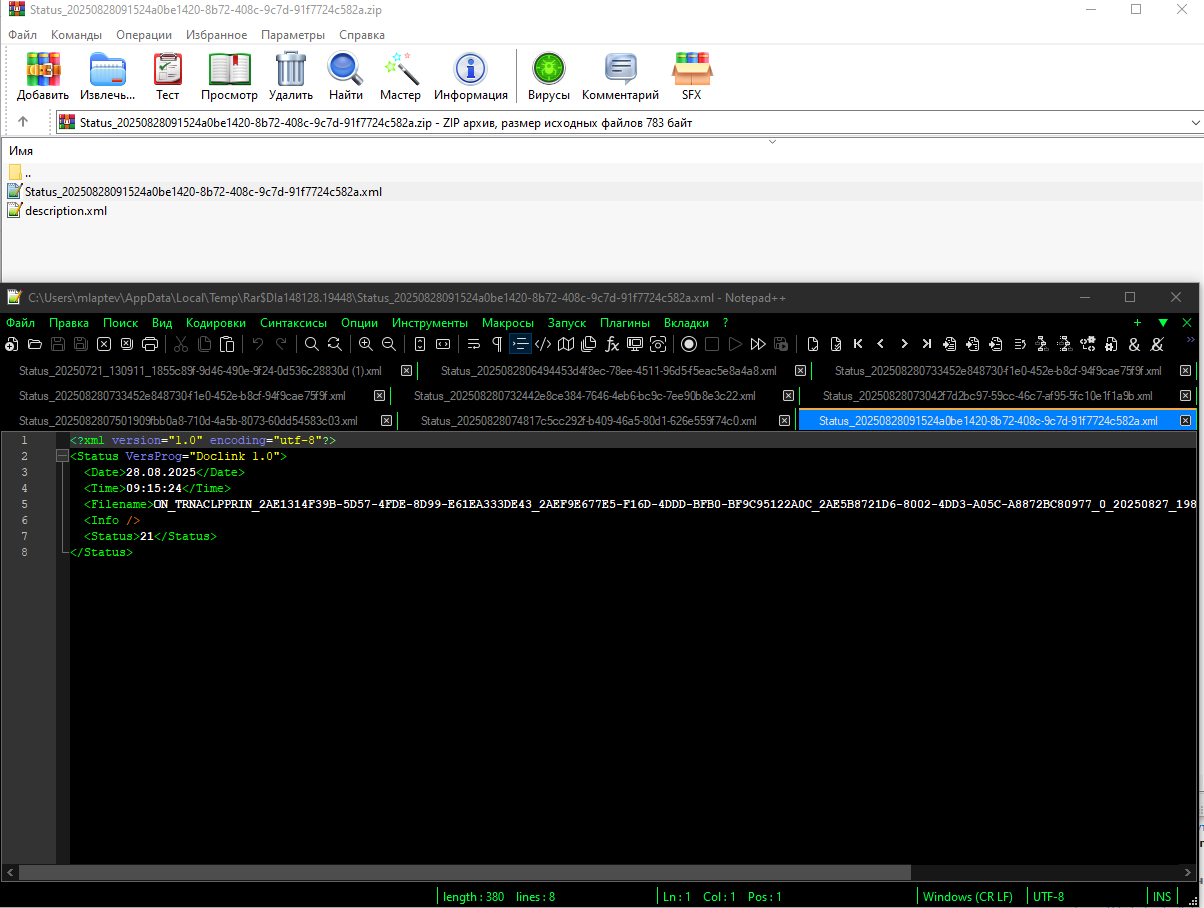The width and height of the screenshot is (1204, 908).
Task: Open the Макросы menu in Notepad++
Action: tap(508, 323)
